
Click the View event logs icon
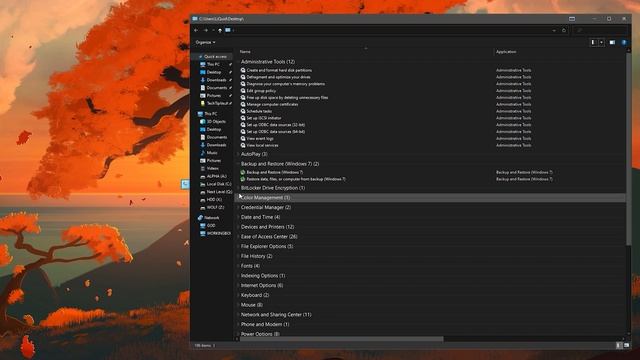click(x=243, y=138)
